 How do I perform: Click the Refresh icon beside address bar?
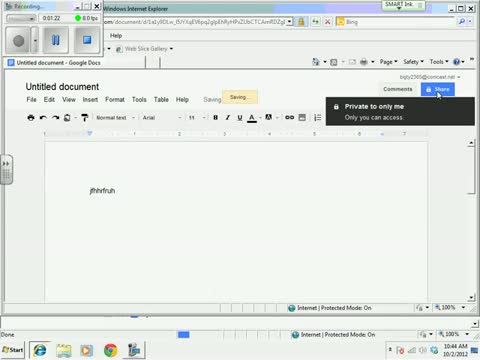315,22
